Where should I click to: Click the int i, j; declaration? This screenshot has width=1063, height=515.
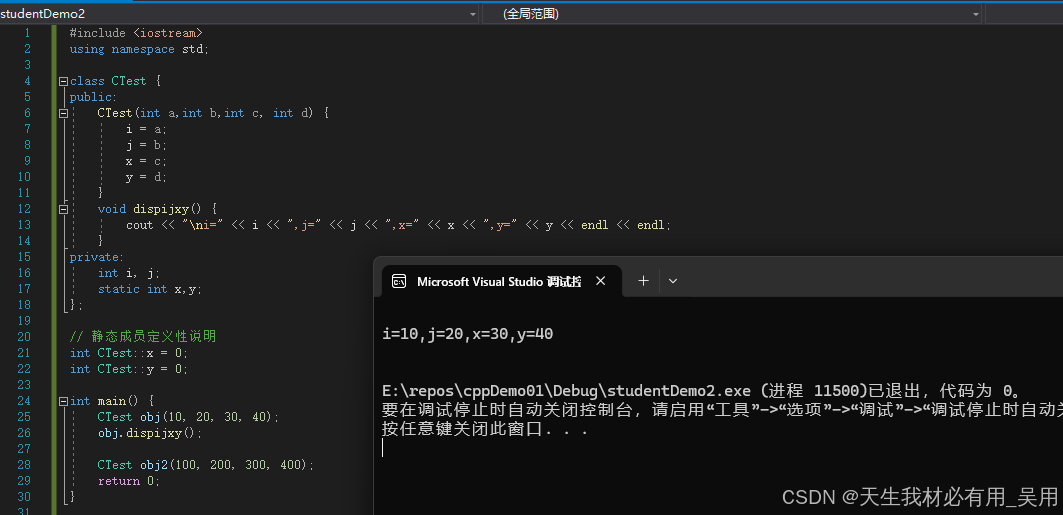tap(129, 273)
